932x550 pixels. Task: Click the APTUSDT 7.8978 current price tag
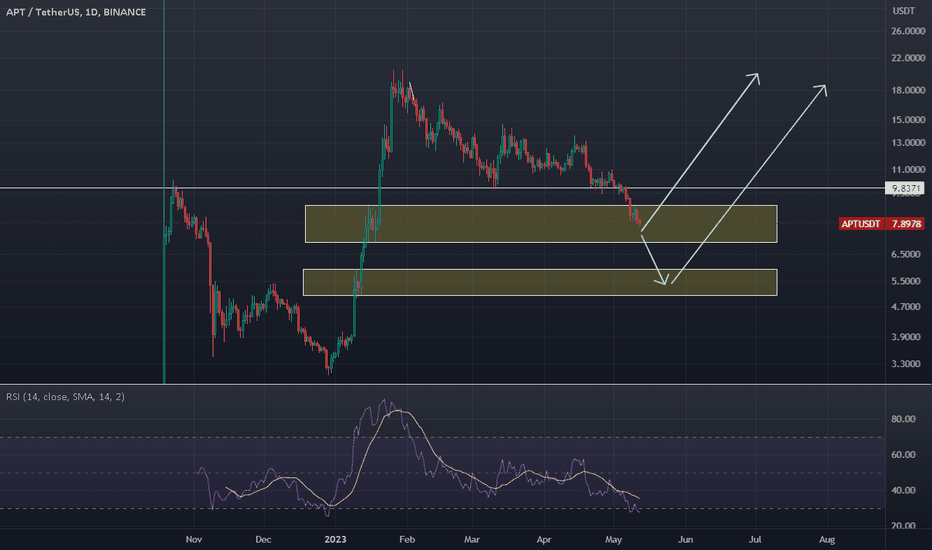click(881, 224)
